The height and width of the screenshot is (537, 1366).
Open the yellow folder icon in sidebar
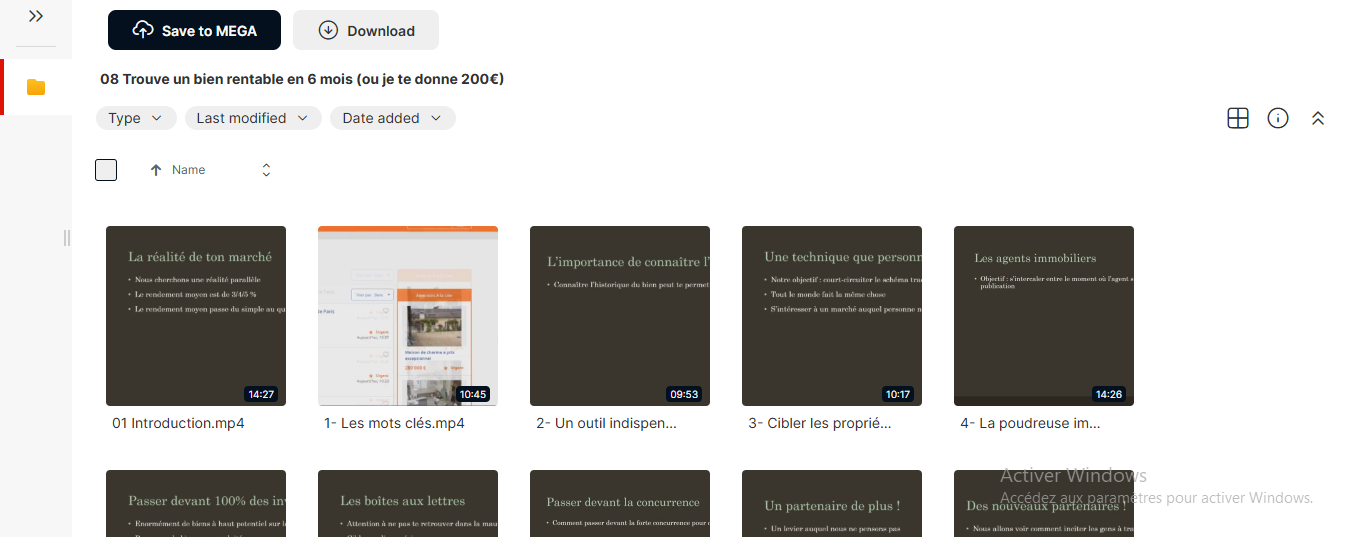click(x=36, y=87)
